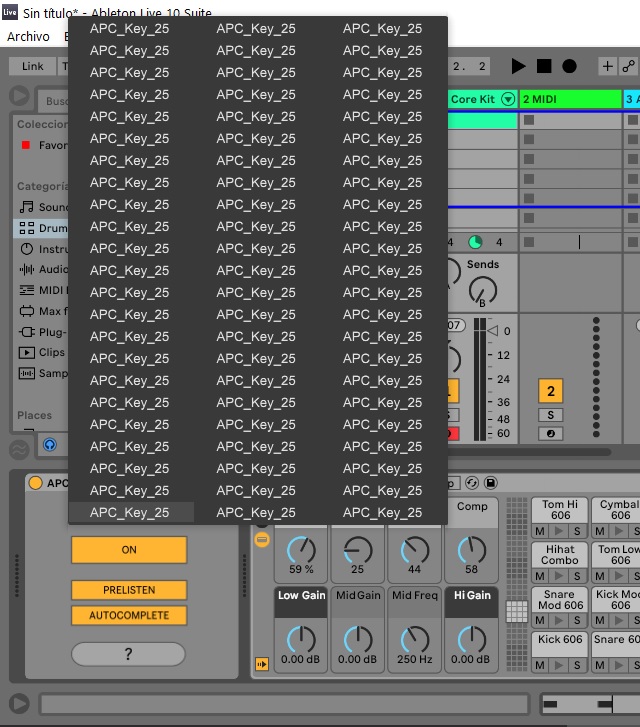Image resolution: width=640 pixels, height=727 pixels.
Task: Select the 2 MIDI track header
Action: point(570,99)
